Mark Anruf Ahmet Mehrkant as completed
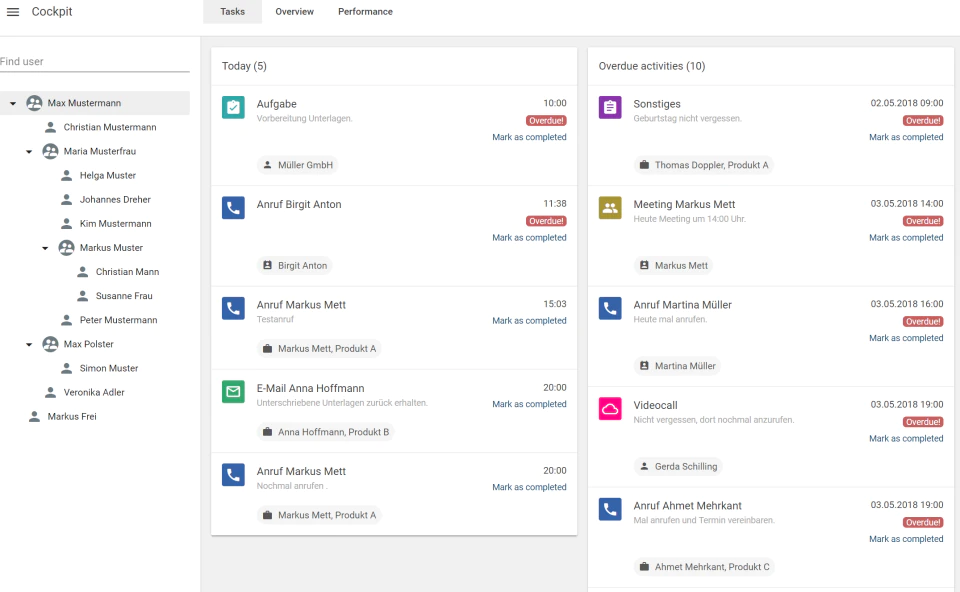The height and width of the screenshot is (592, 960). click(x=906, y=539)
